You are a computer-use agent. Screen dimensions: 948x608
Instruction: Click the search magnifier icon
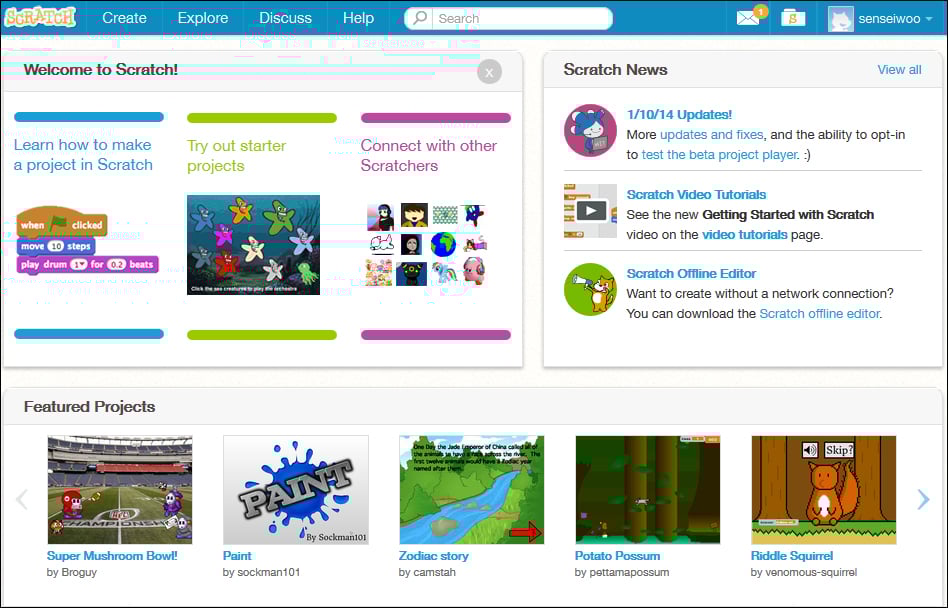(x=420, y=18)
